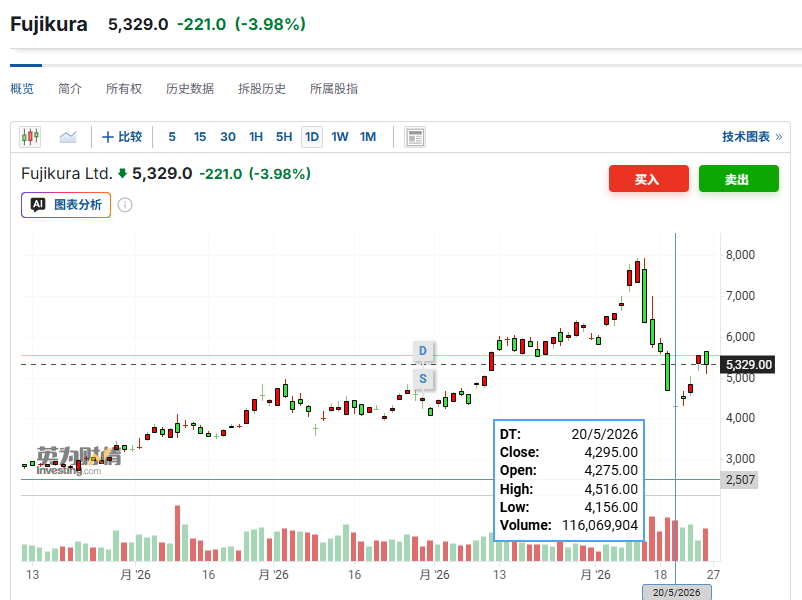The height and width of the screenshot is (600, 802).
Task: Select the 15 minute interval
Action: click(x=199, y=137)
